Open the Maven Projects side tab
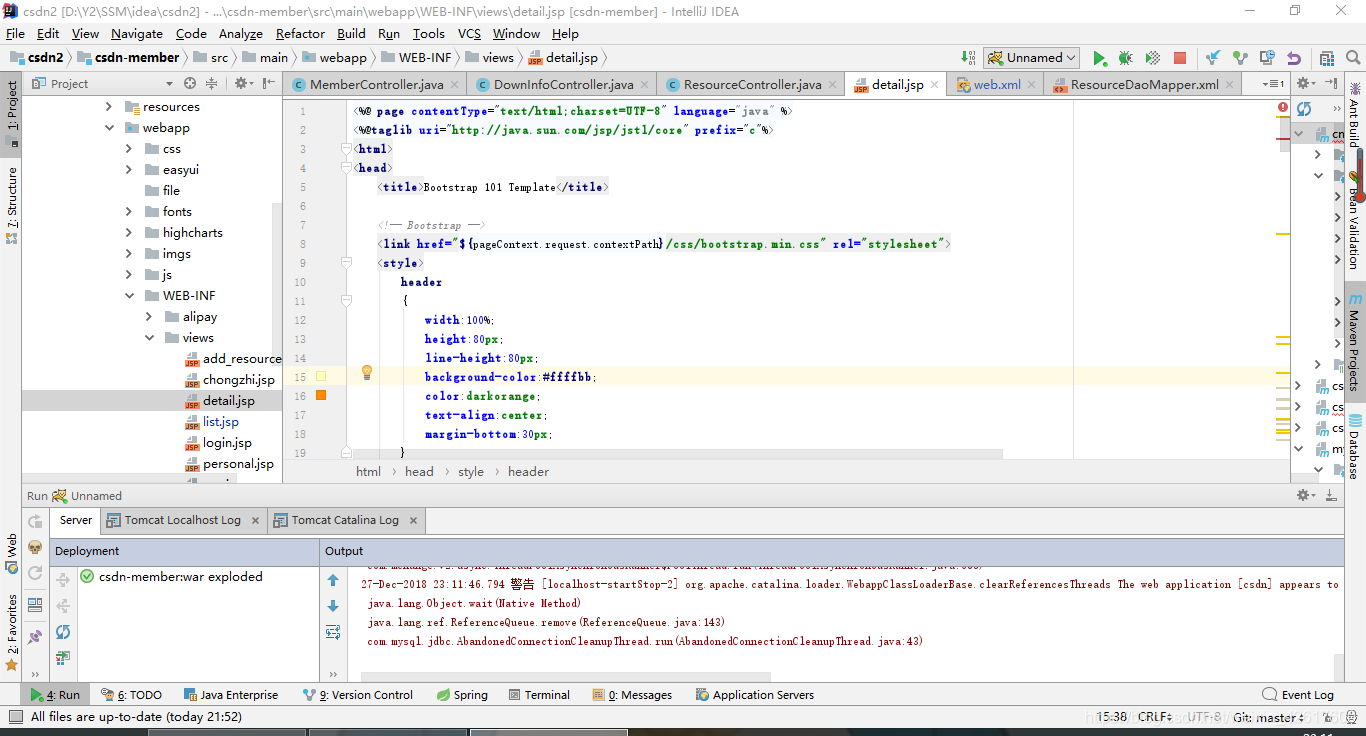The height and width of the screenshot is (736, 1366). click(1354, 344)
